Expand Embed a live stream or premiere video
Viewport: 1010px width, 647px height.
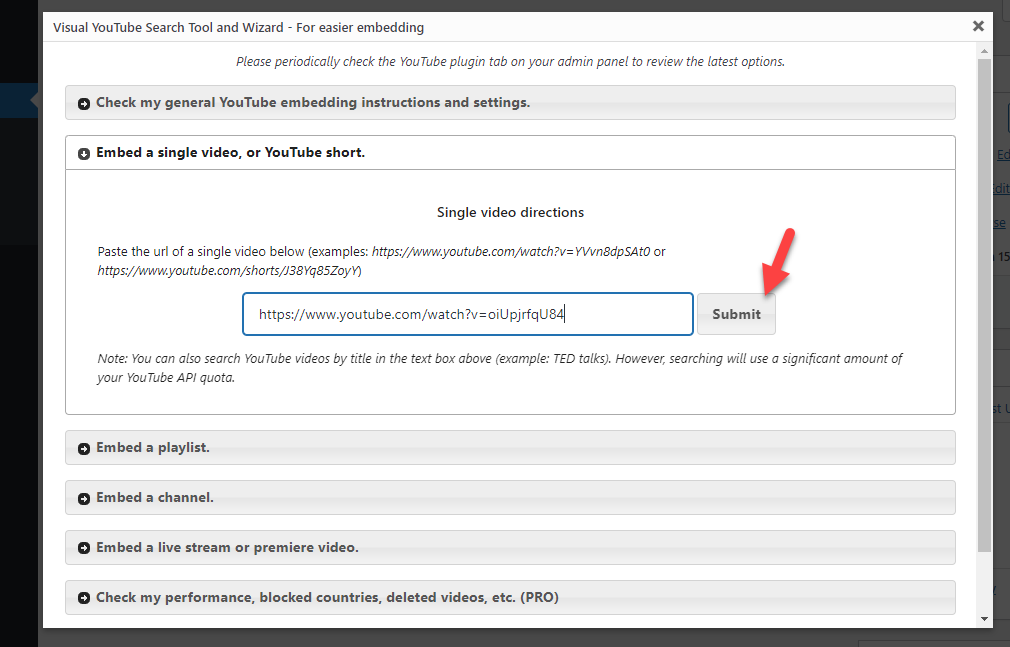[510, 548]
